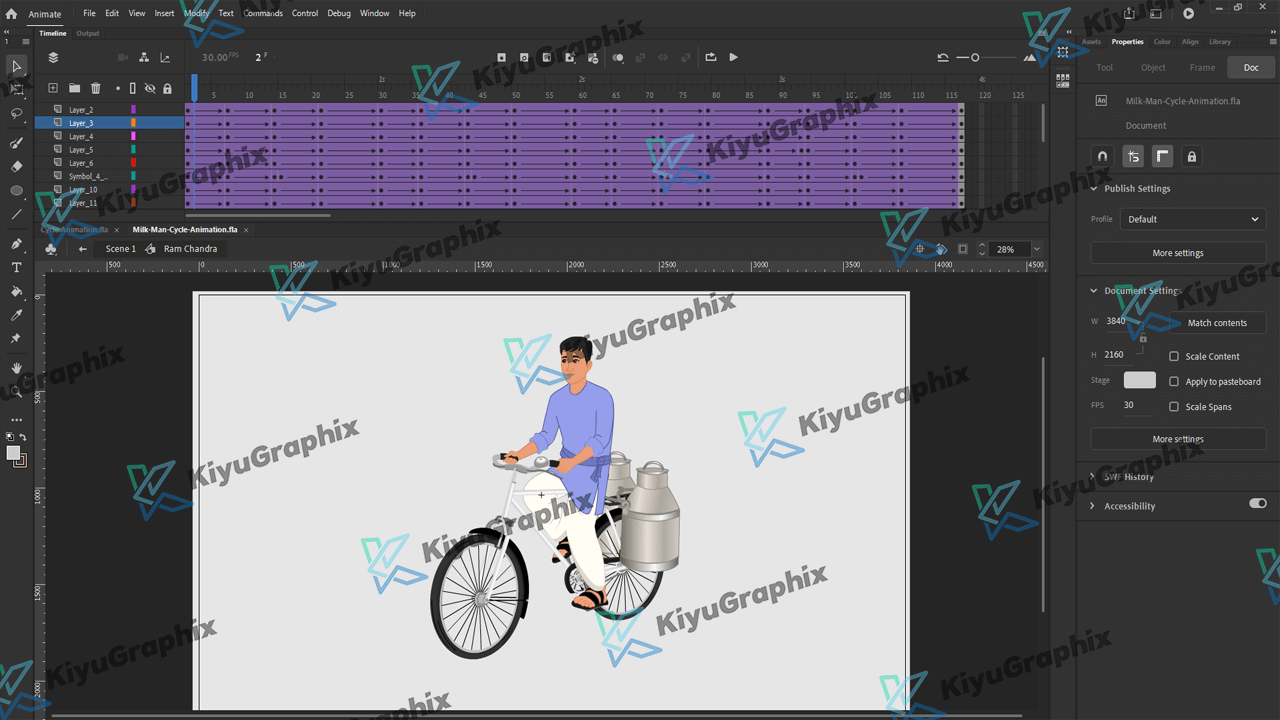The width and height of the screenshot is (1280, 720).
Task: Check Apply to pasteboard option
Action: [x=1174, y=381]
